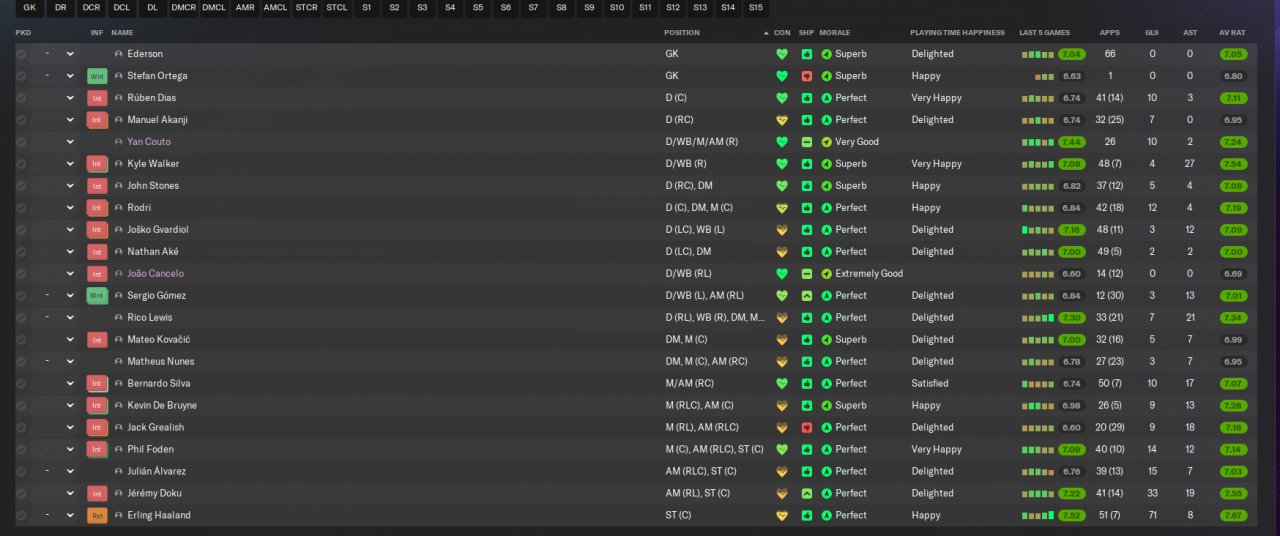Select the STCL position slot
Viewport: 1280px width, 536px height.
(x=337, y=8)
